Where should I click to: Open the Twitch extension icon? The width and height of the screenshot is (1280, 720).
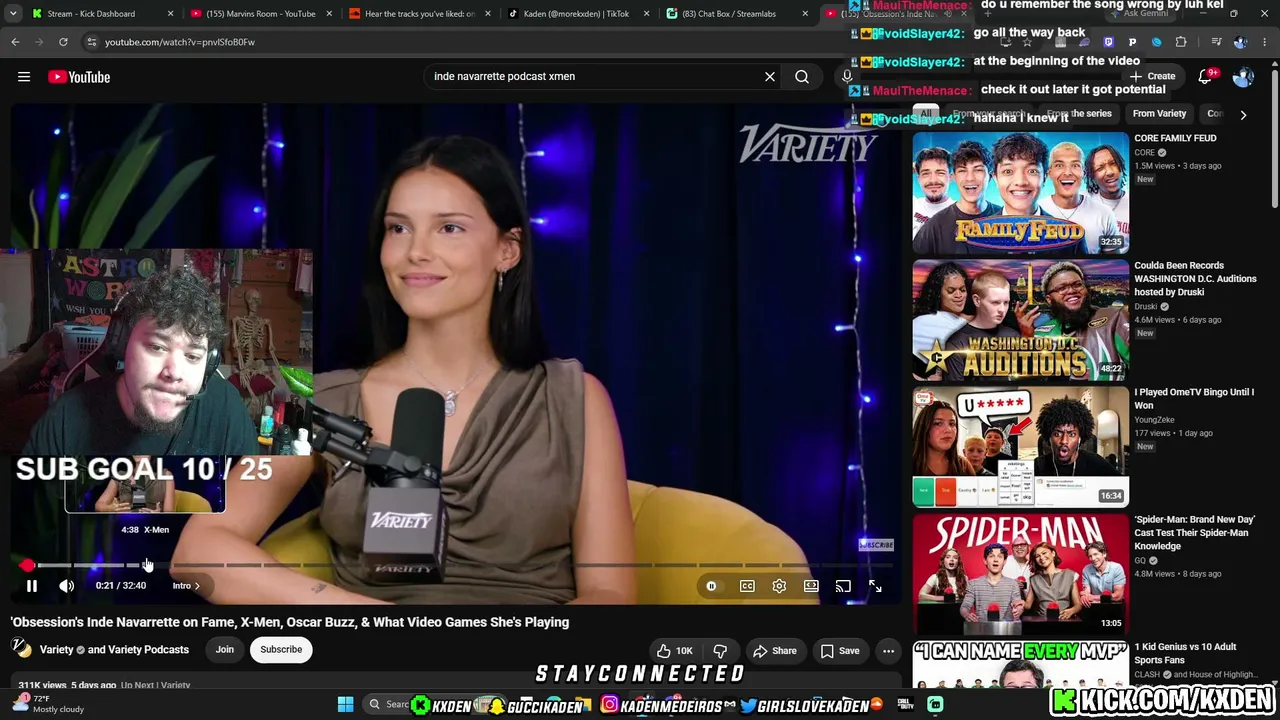pos(1108,42)
